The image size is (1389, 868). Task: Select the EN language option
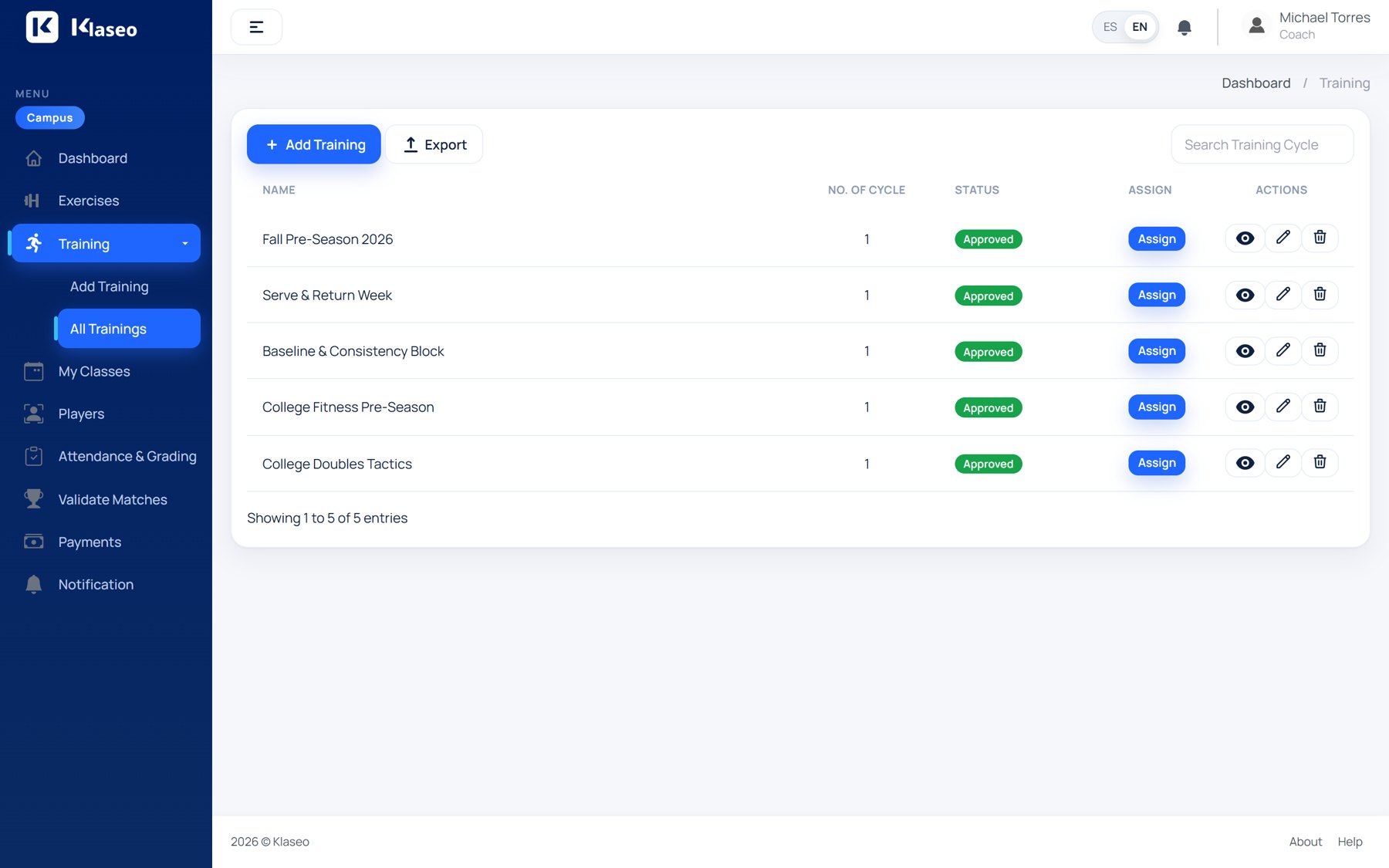[1140, 27]
